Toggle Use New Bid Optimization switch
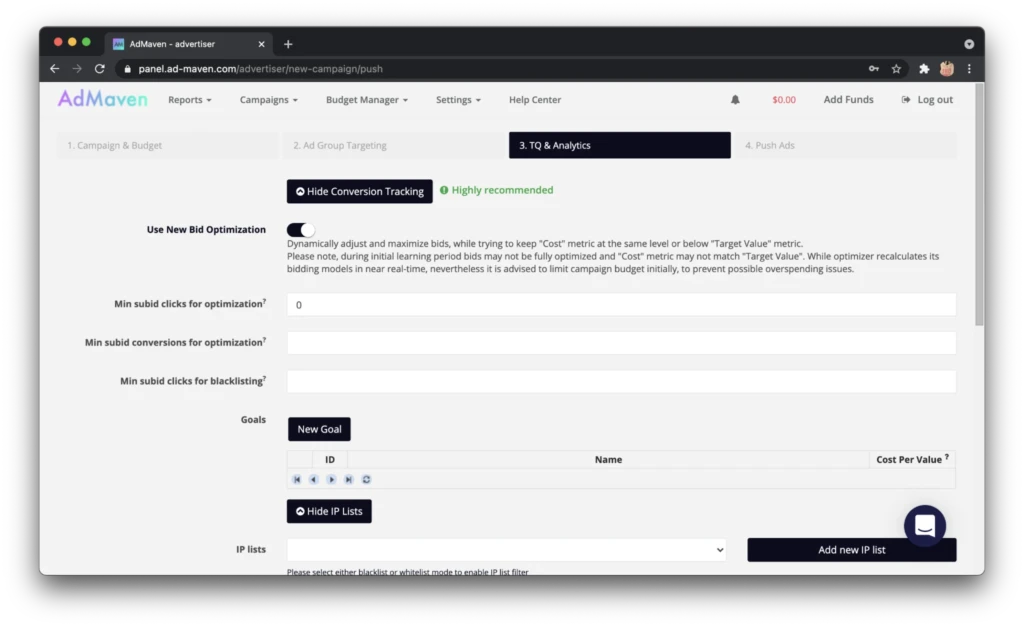 point(300,230)
